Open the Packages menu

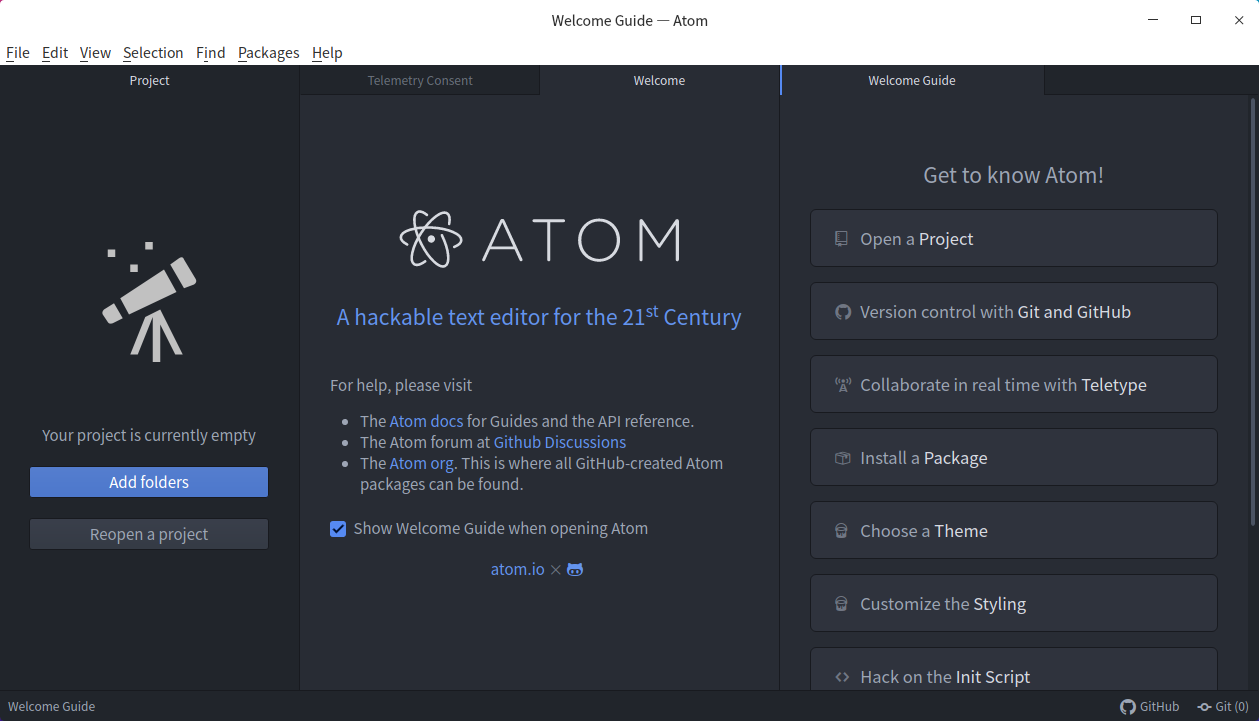pyautogui.click(x=268, y=53)
